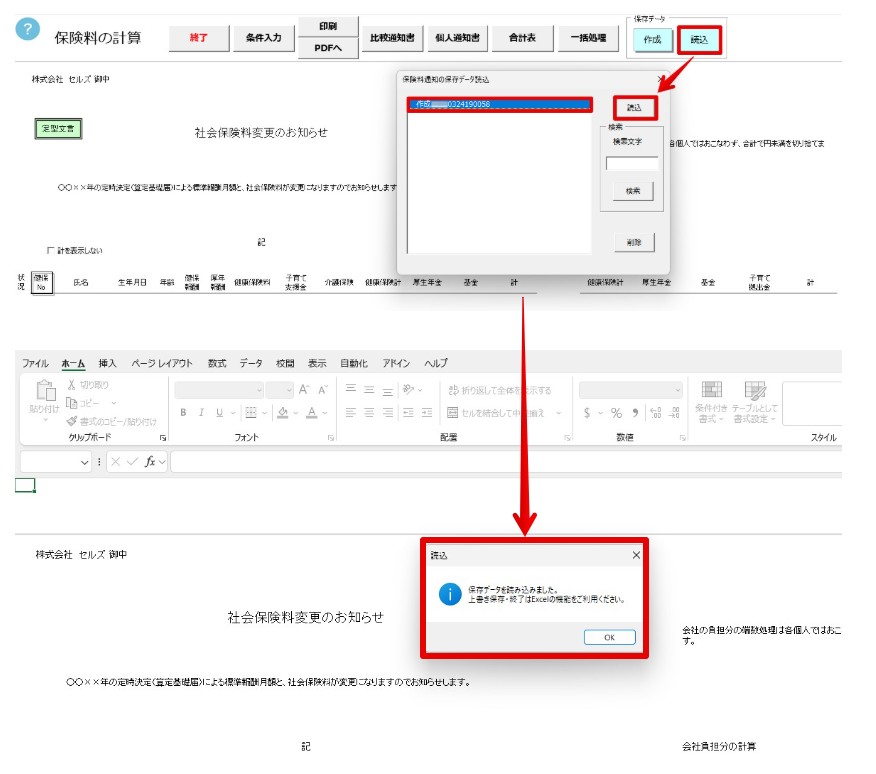Click the 検索文字 search text field

pos(632,163)
